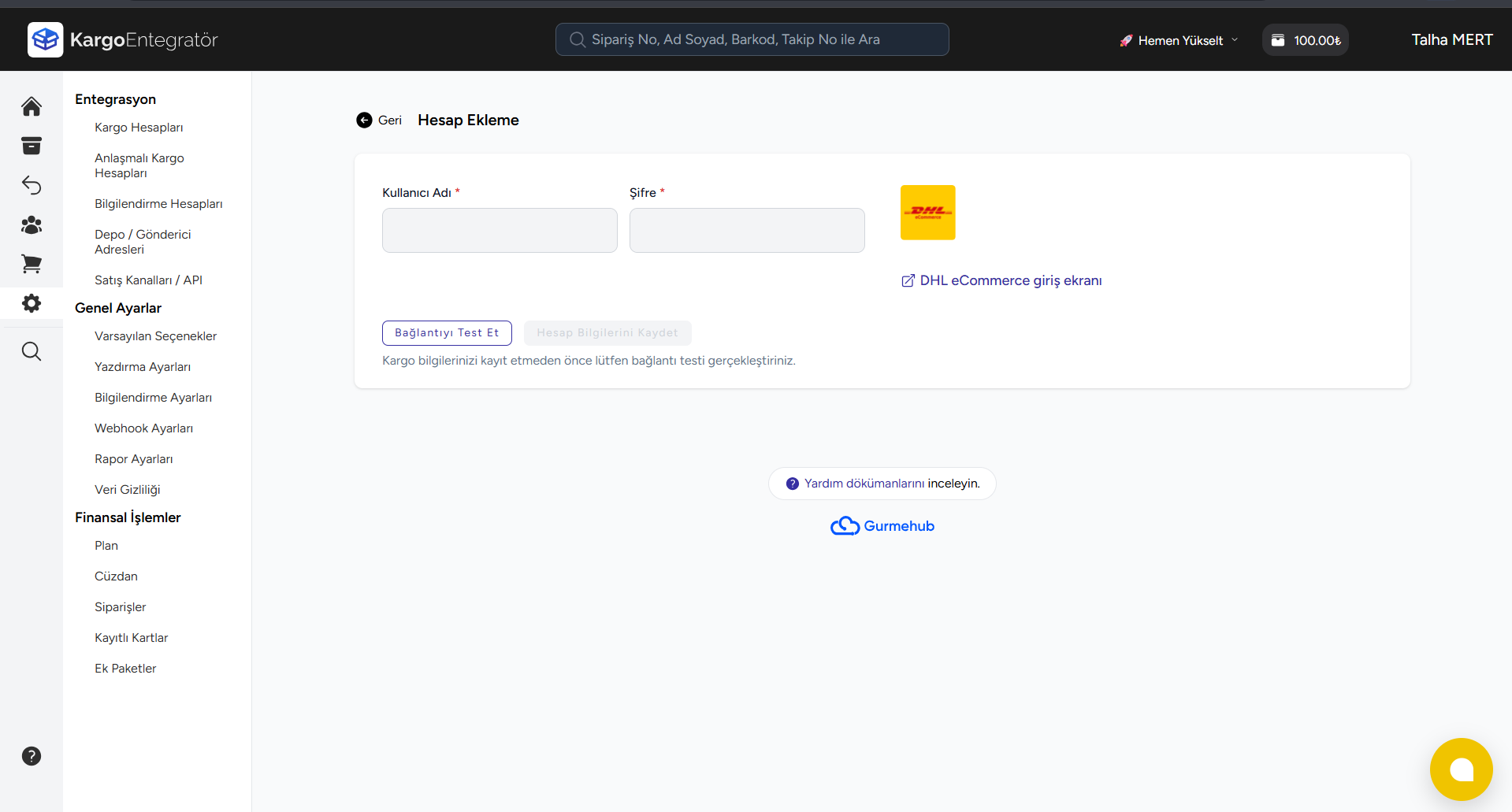Screen dimensions: 1512x812
Task: Open the returns arrow sidebar icon
Action: [x=32, y=185]
